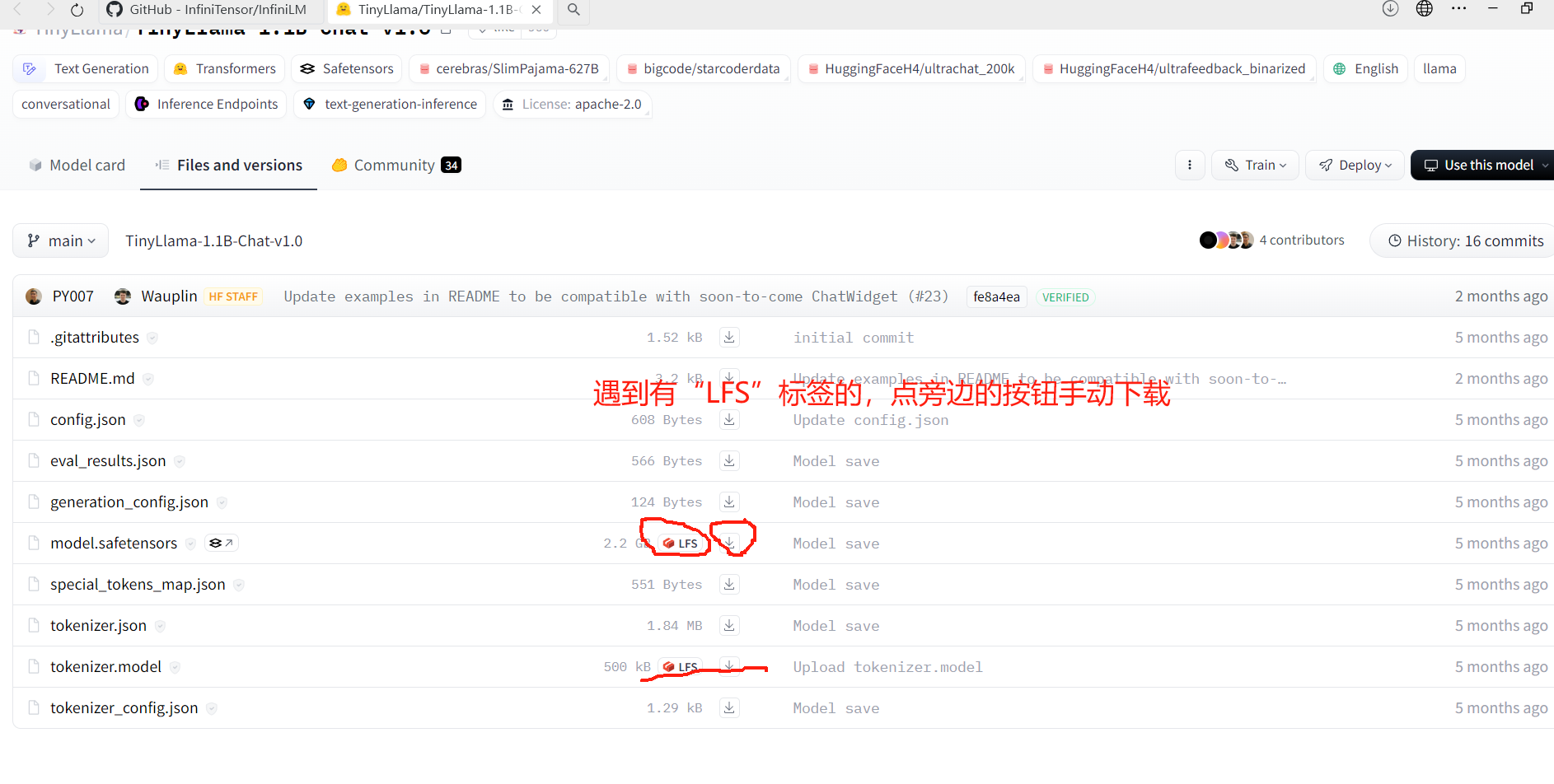Open the apache-2.0 license tag

pos(573,104)
